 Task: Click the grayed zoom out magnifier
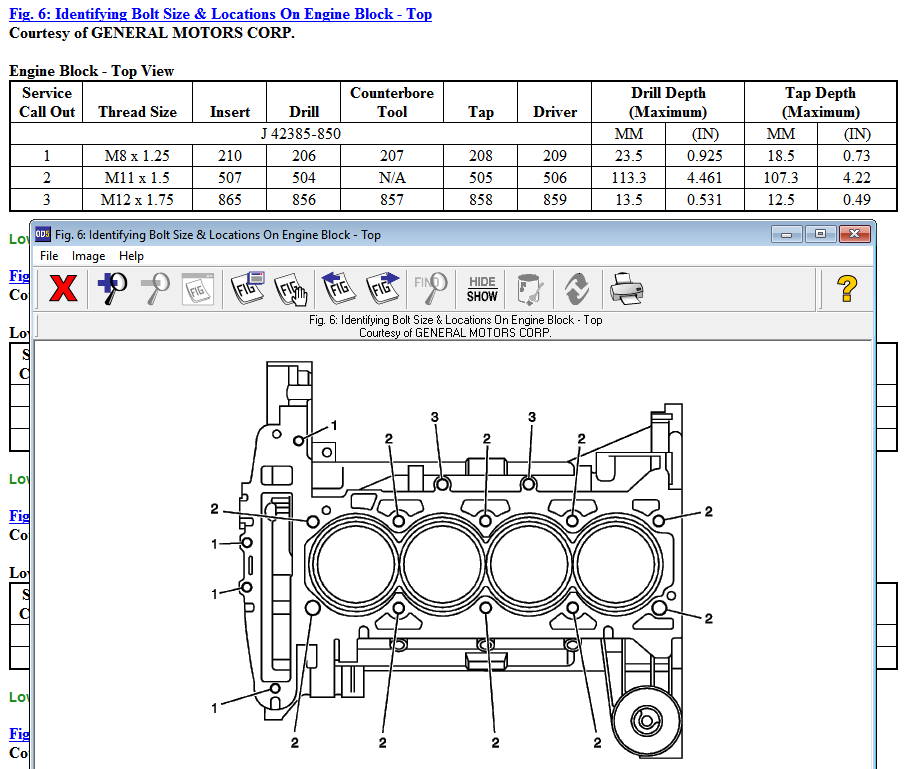tap(155, 289)
